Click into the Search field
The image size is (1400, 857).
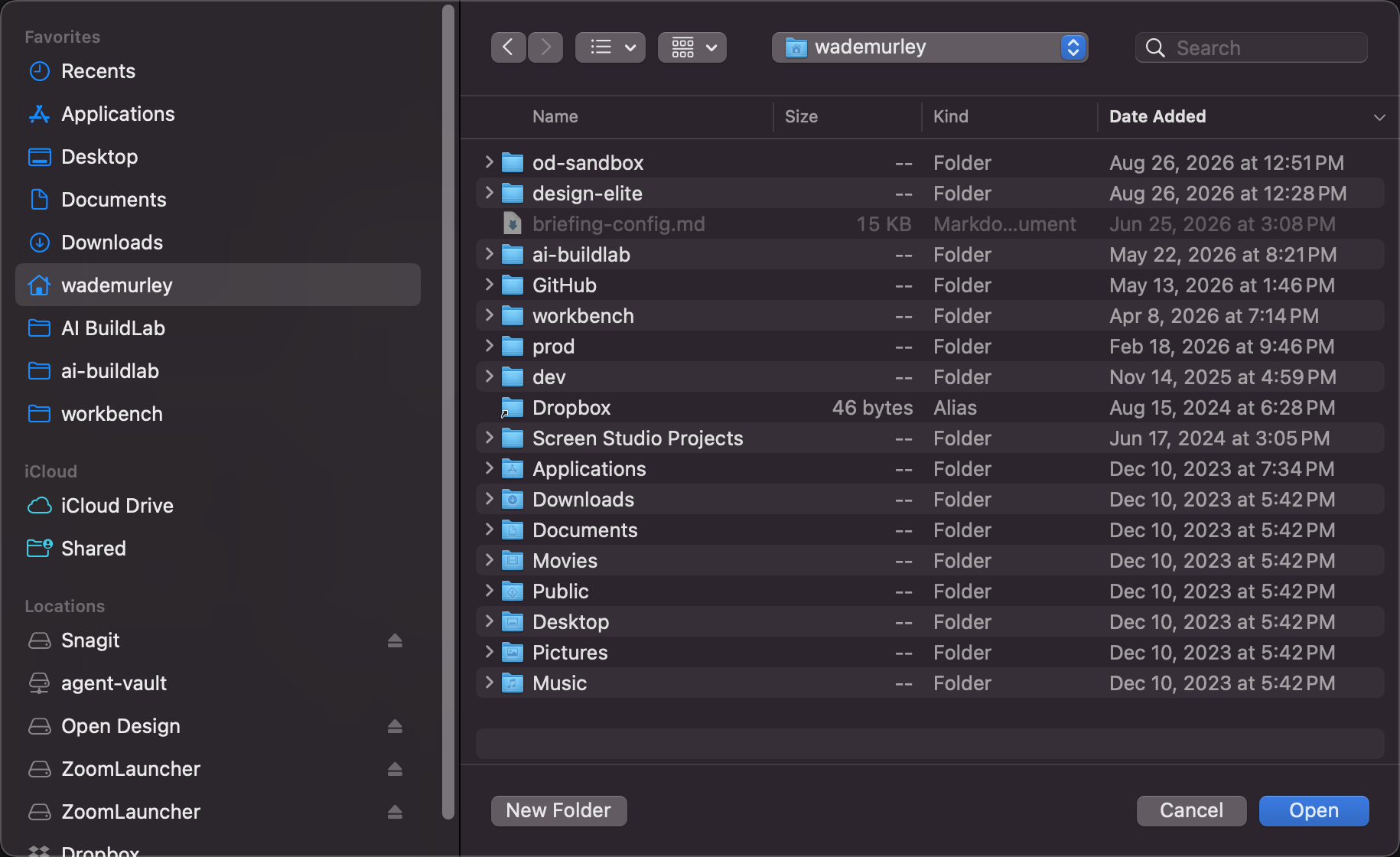pyautogui.click(x=1252, y=47)
